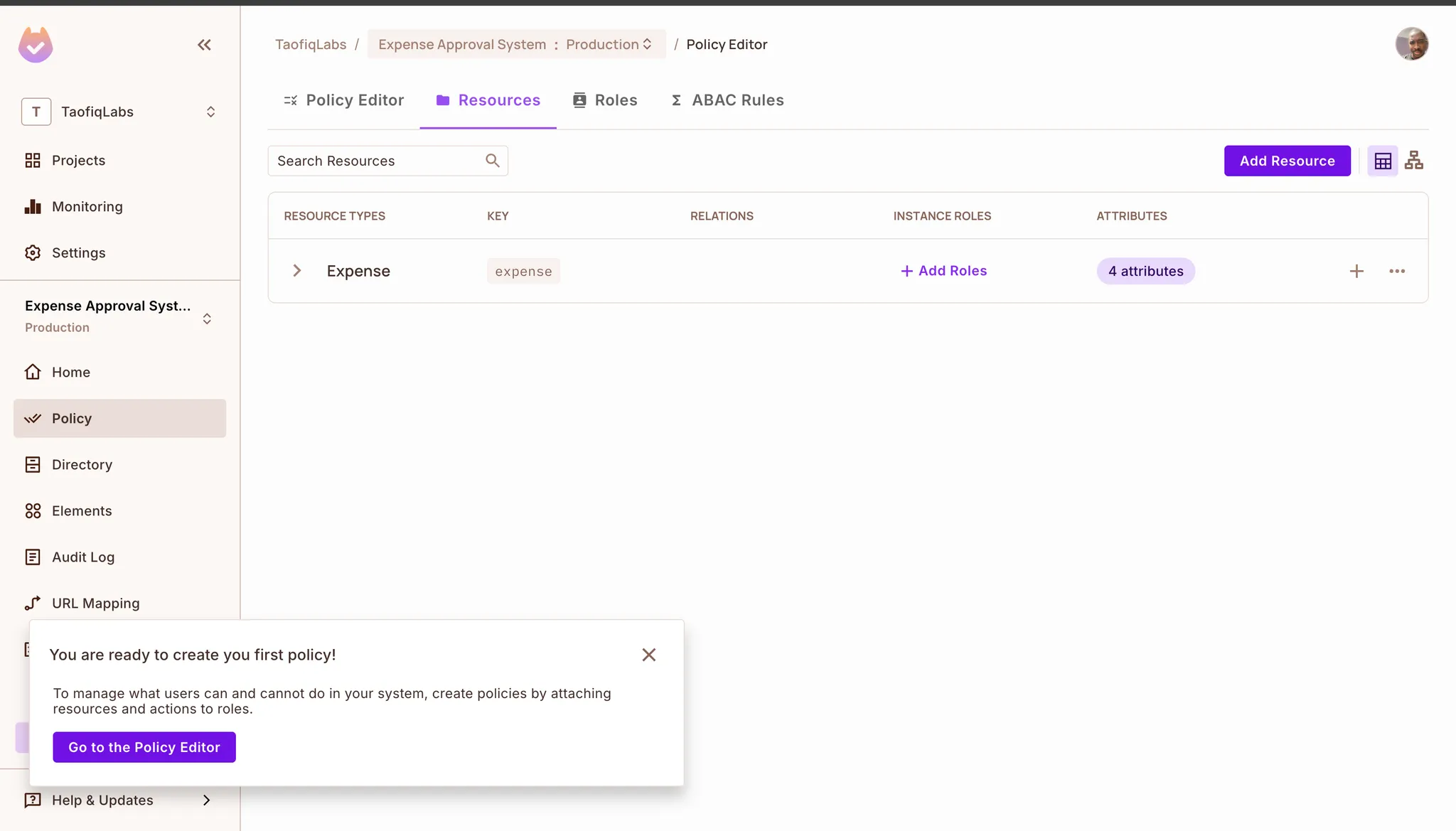Screen dimensions: 1456x831
Task: Switch to graph hierarchy view icon
Action: point(1413,161)
